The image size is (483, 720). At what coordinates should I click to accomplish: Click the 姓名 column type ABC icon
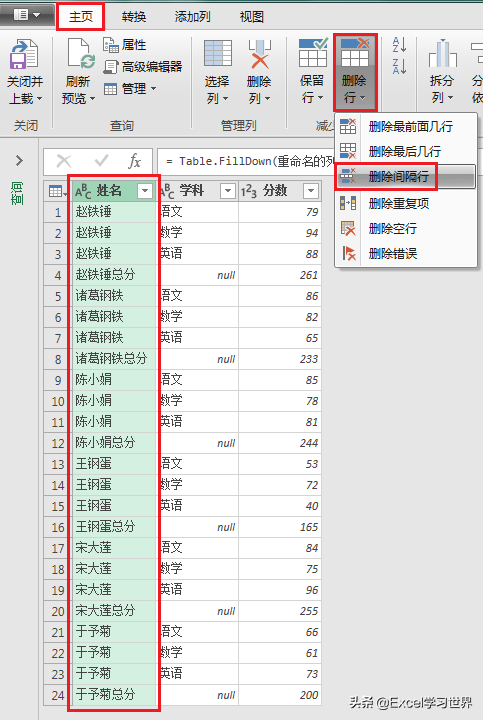tap(83, 191)
